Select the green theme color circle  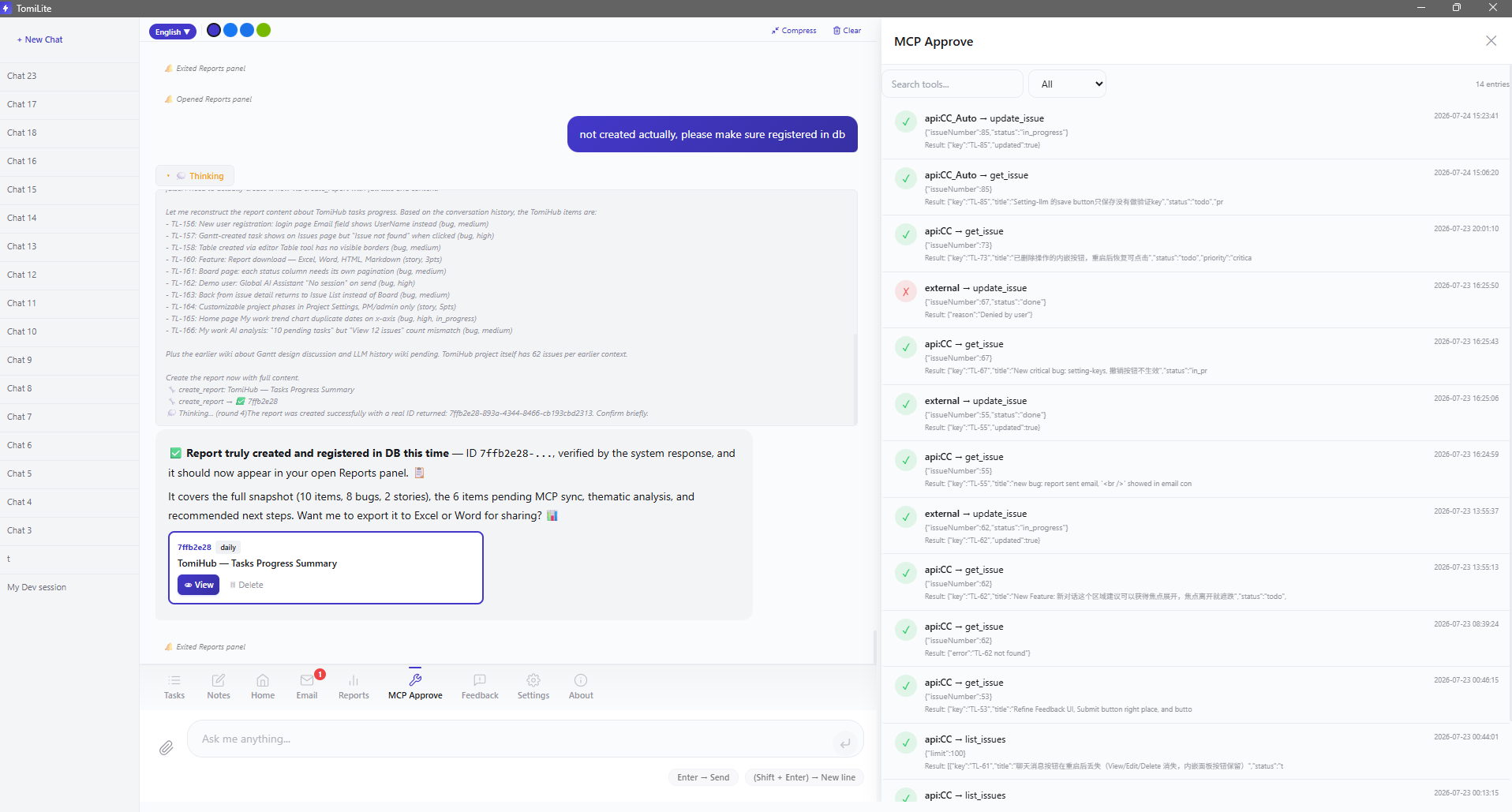[264, 30]
